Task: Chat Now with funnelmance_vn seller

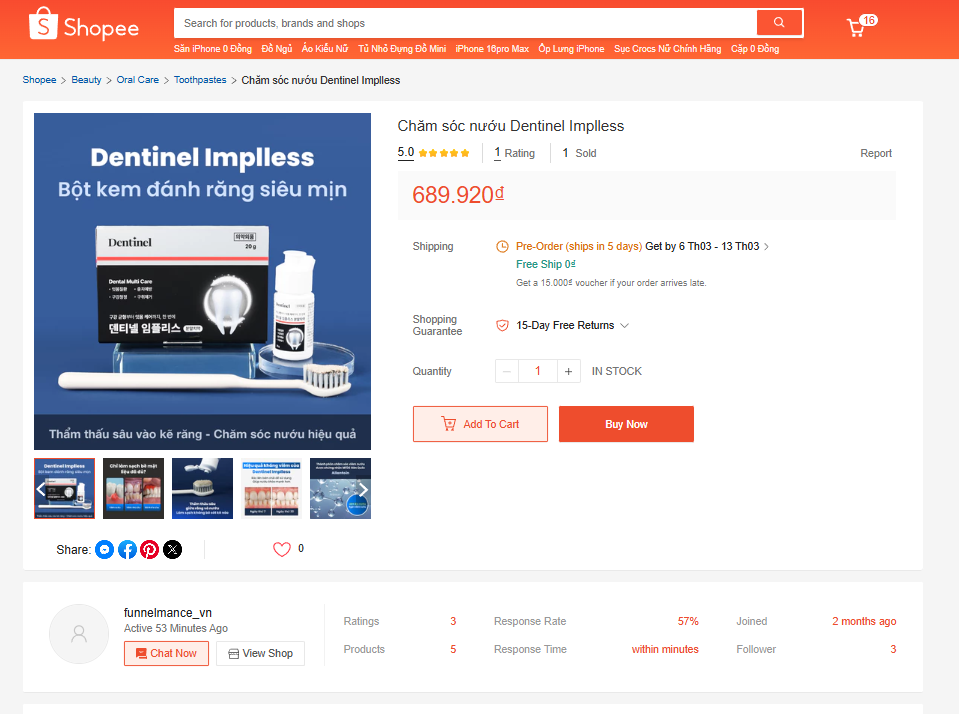Action: [166, 653]
